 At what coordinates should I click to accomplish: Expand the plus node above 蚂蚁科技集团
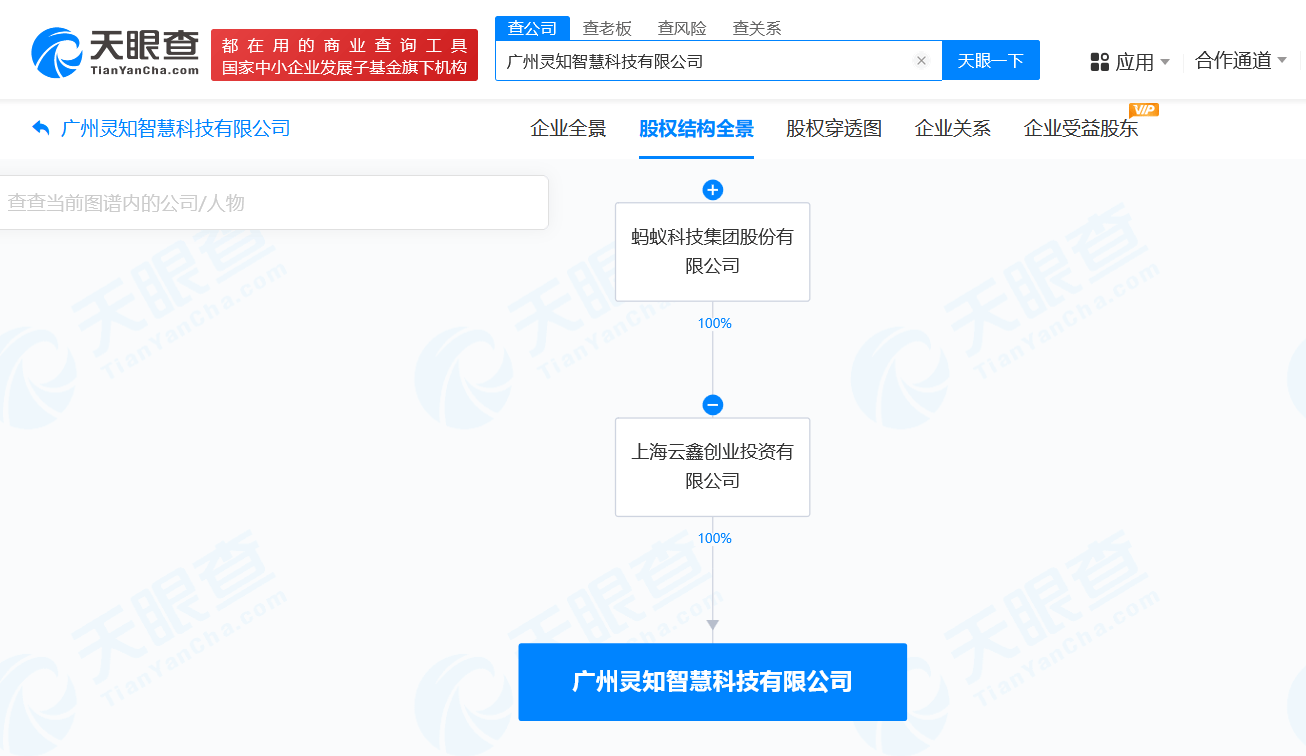(x=712, y=190)
